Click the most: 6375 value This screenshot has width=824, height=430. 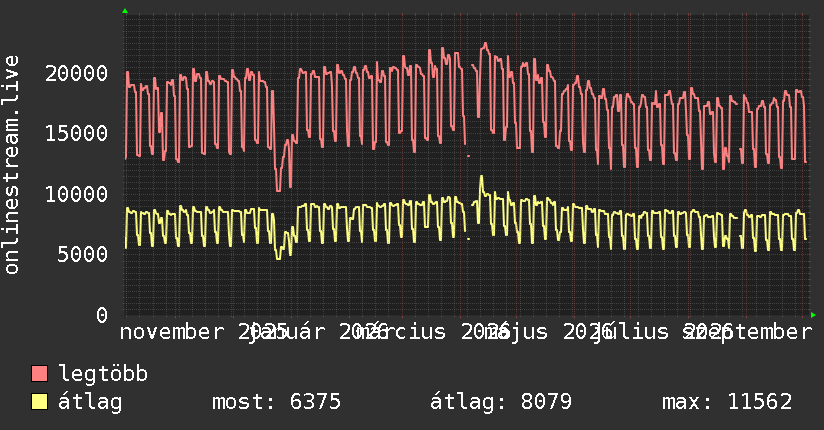[276, 402]
